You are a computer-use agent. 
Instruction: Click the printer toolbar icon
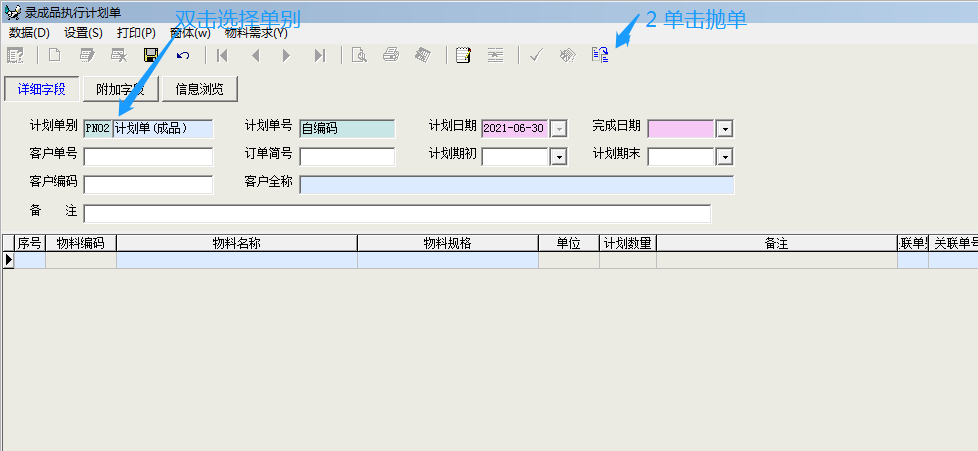pyautogui.click(x=391, y=55)
